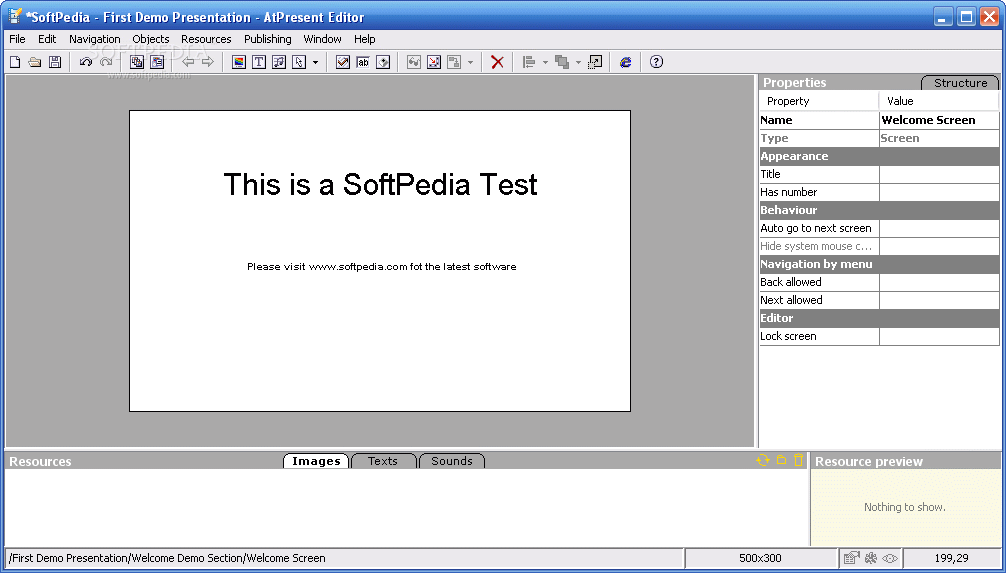Click the Title property value cell
This screenshot has width=1006, height=573.
coord(939,174)
